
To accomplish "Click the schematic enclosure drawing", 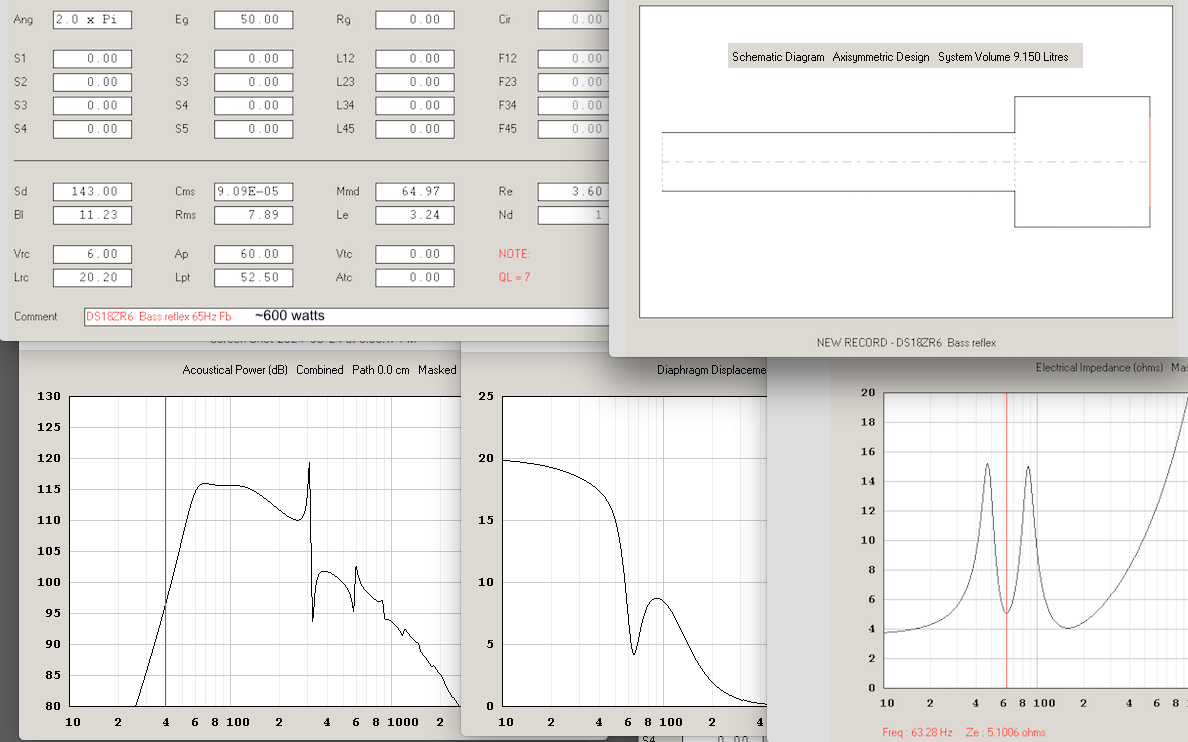I will 906,161.
